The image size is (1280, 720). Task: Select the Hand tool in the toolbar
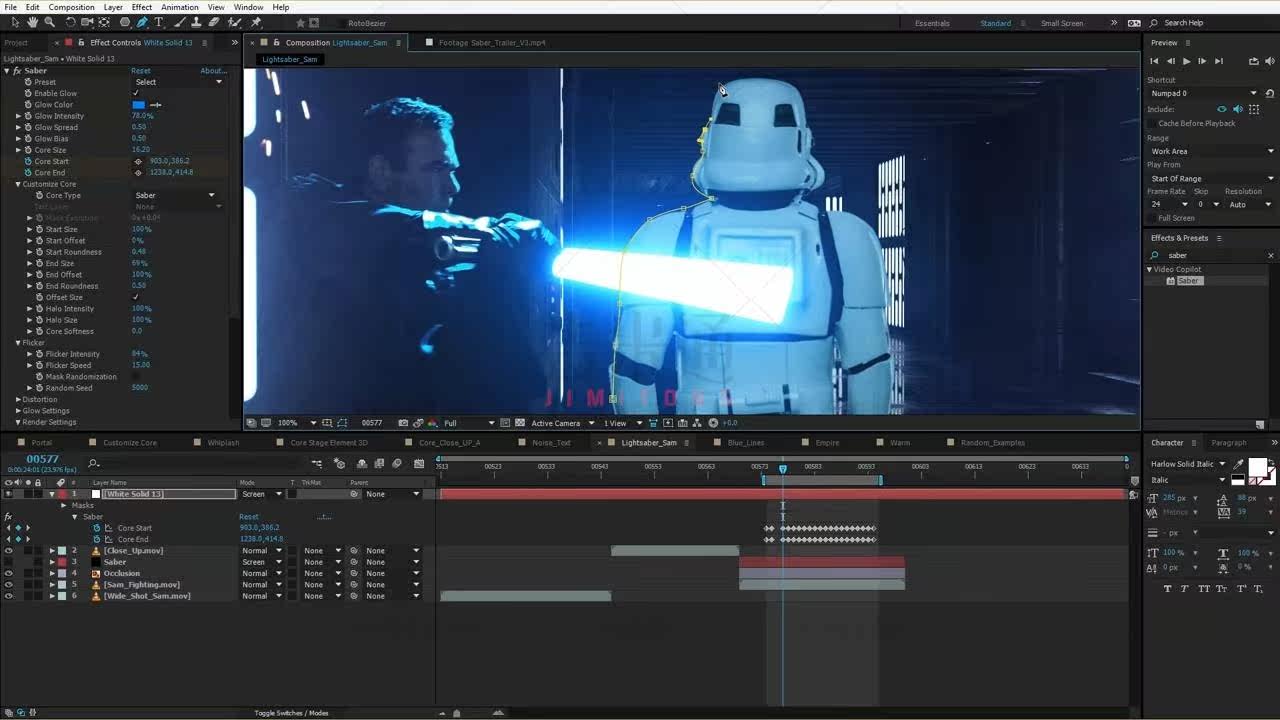coord(32,22)
